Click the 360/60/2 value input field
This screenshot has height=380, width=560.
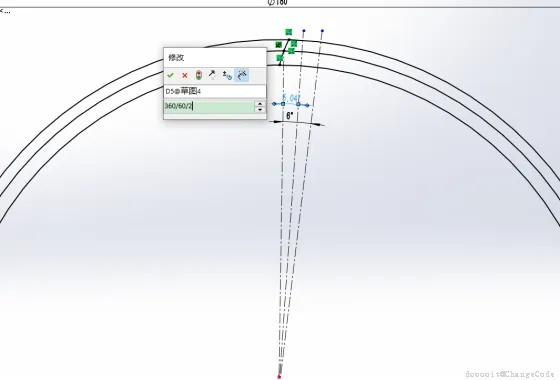(x=209, y=106)
